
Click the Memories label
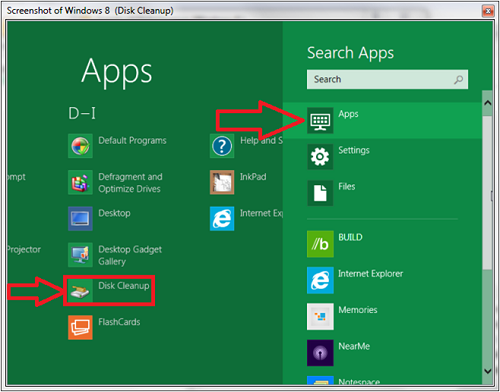coord(358,310)
